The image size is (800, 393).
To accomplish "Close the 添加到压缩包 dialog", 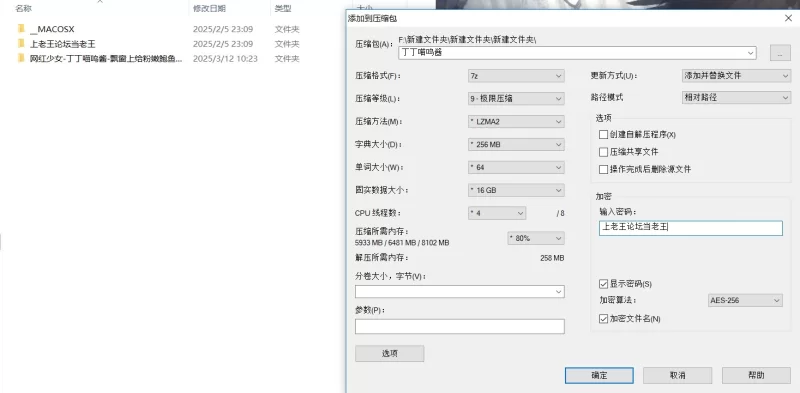I will coord(788,18).
